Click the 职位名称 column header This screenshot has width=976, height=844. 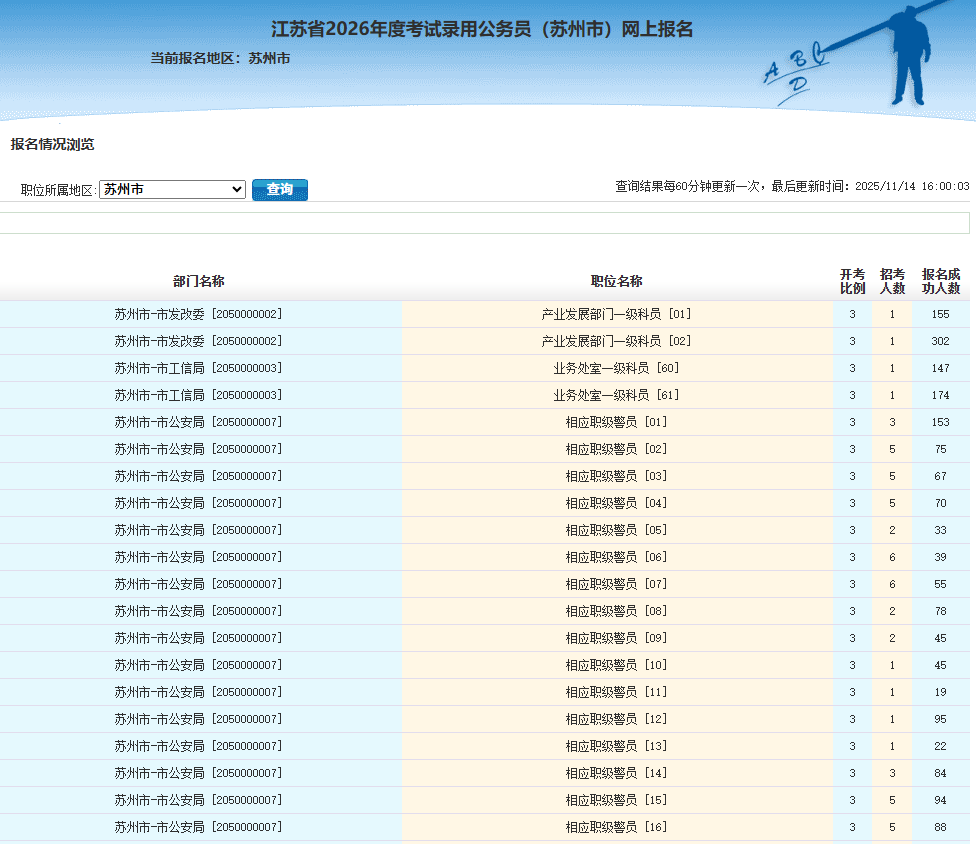(616, 281)
